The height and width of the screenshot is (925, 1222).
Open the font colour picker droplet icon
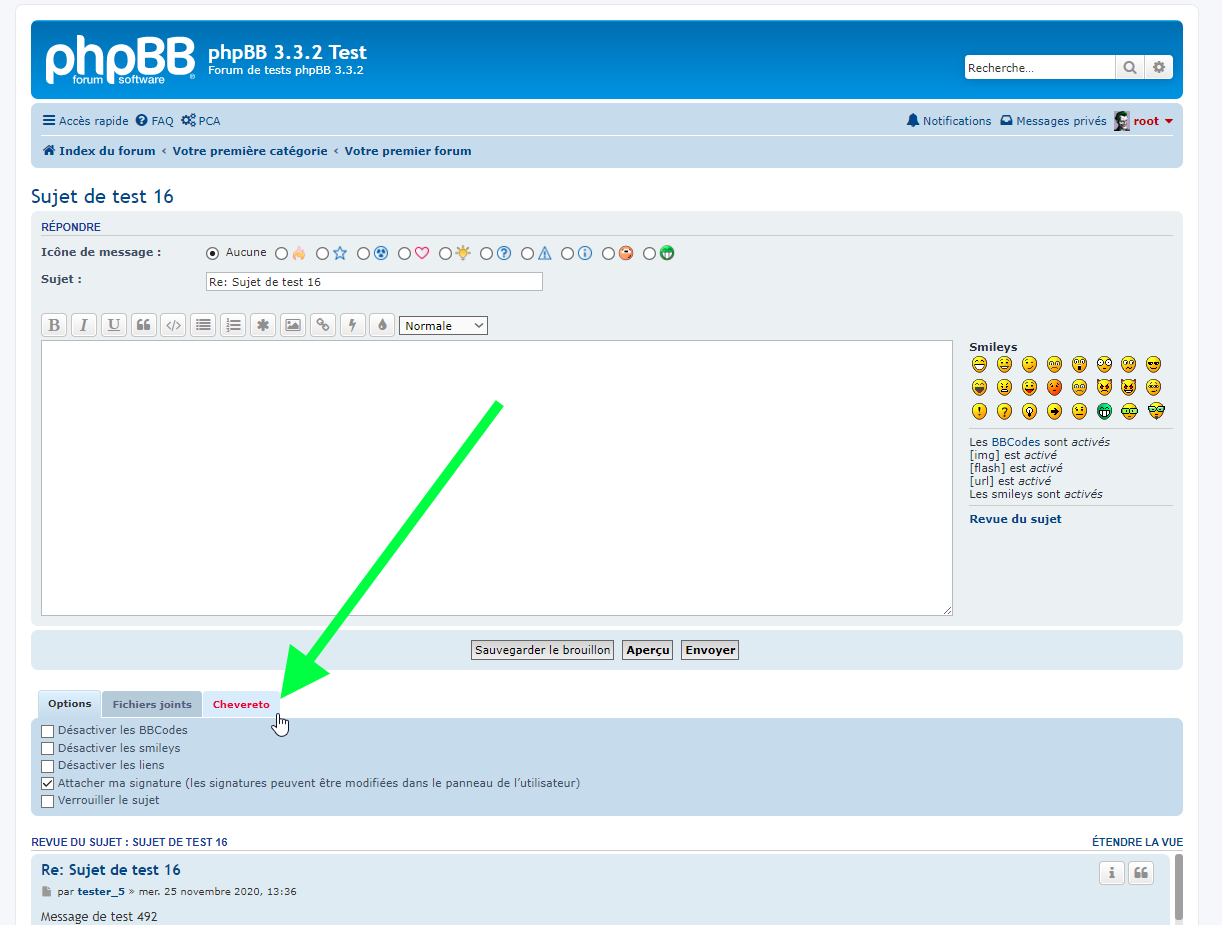382,325
